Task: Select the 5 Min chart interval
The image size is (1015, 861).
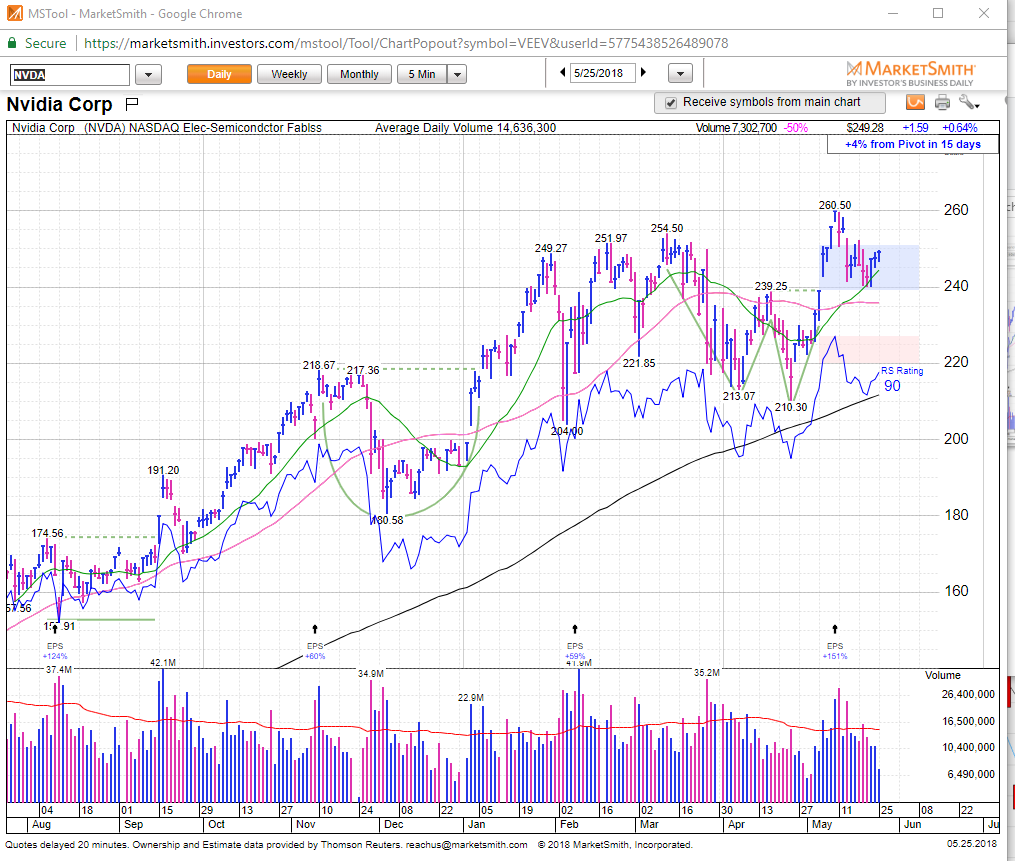Action: [422, 74]
